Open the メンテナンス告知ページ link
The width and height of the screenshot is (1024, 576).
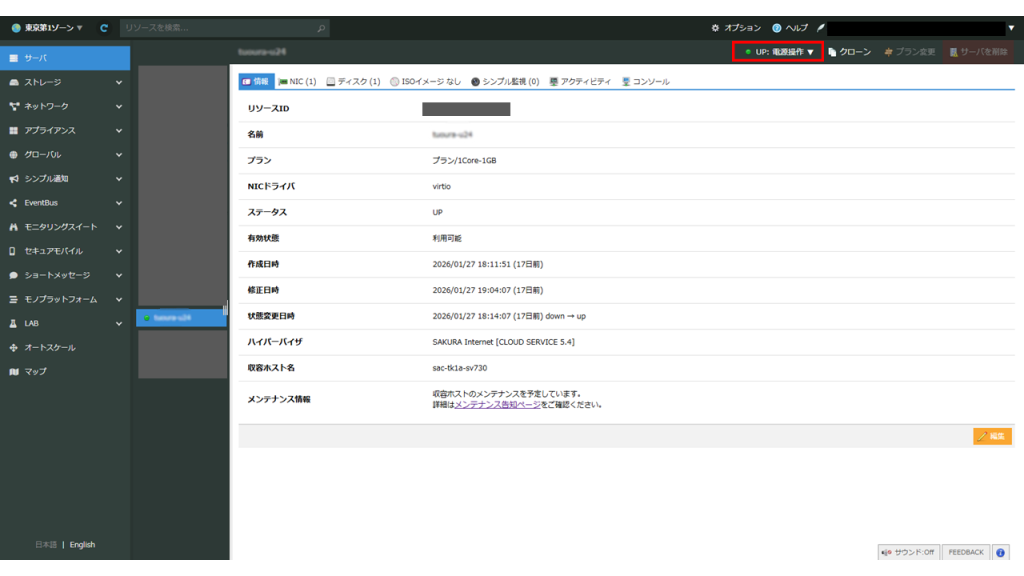coord(498,405)
